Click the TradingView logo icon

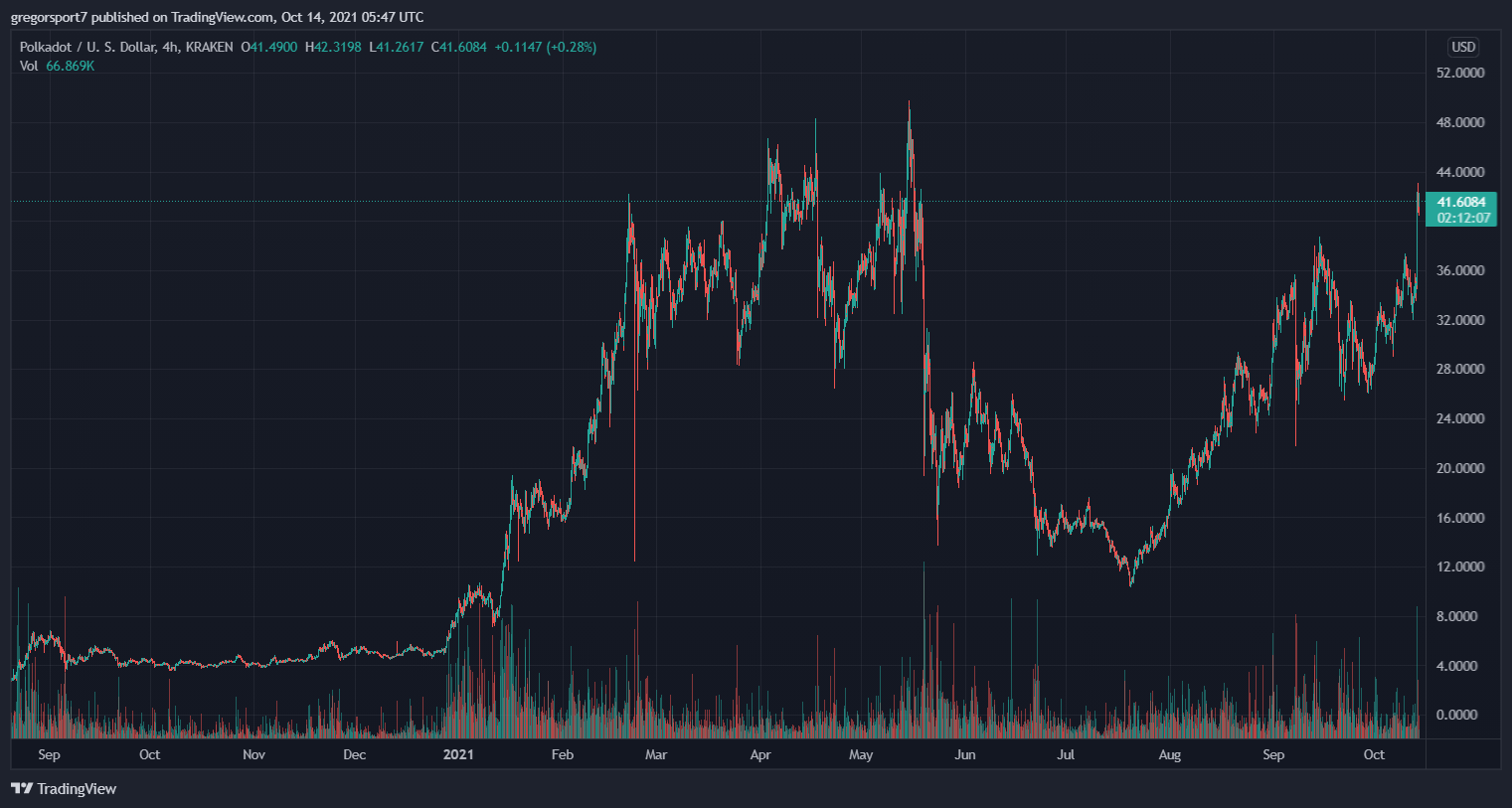[x=21, y=789]
